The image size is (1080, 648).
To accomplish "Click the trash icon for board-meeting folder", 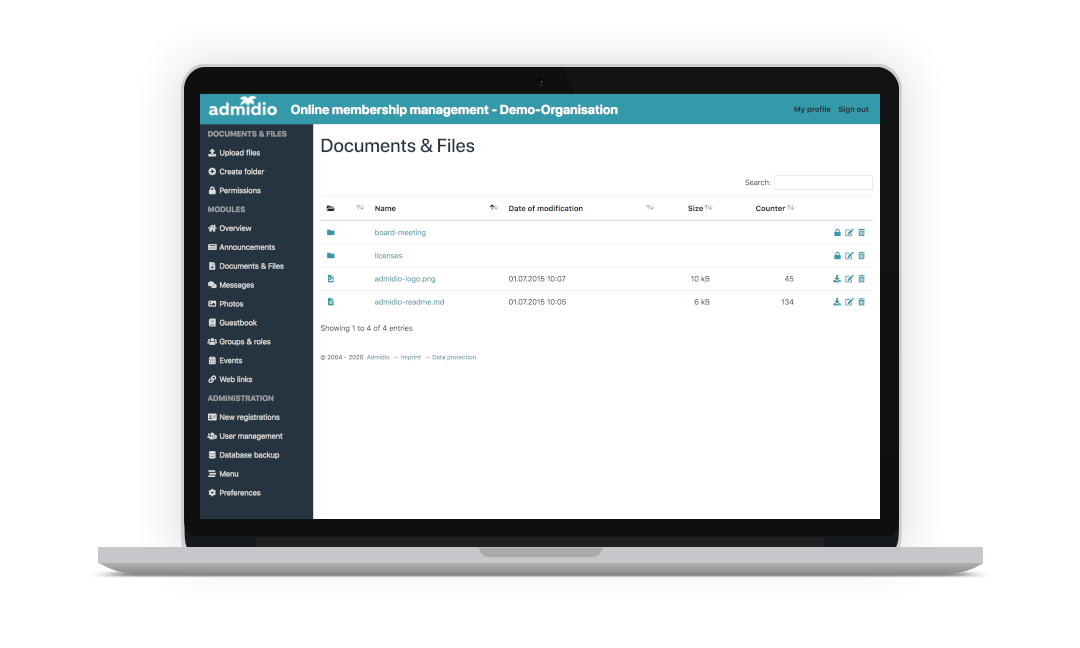I will click(x=861, y=233).
